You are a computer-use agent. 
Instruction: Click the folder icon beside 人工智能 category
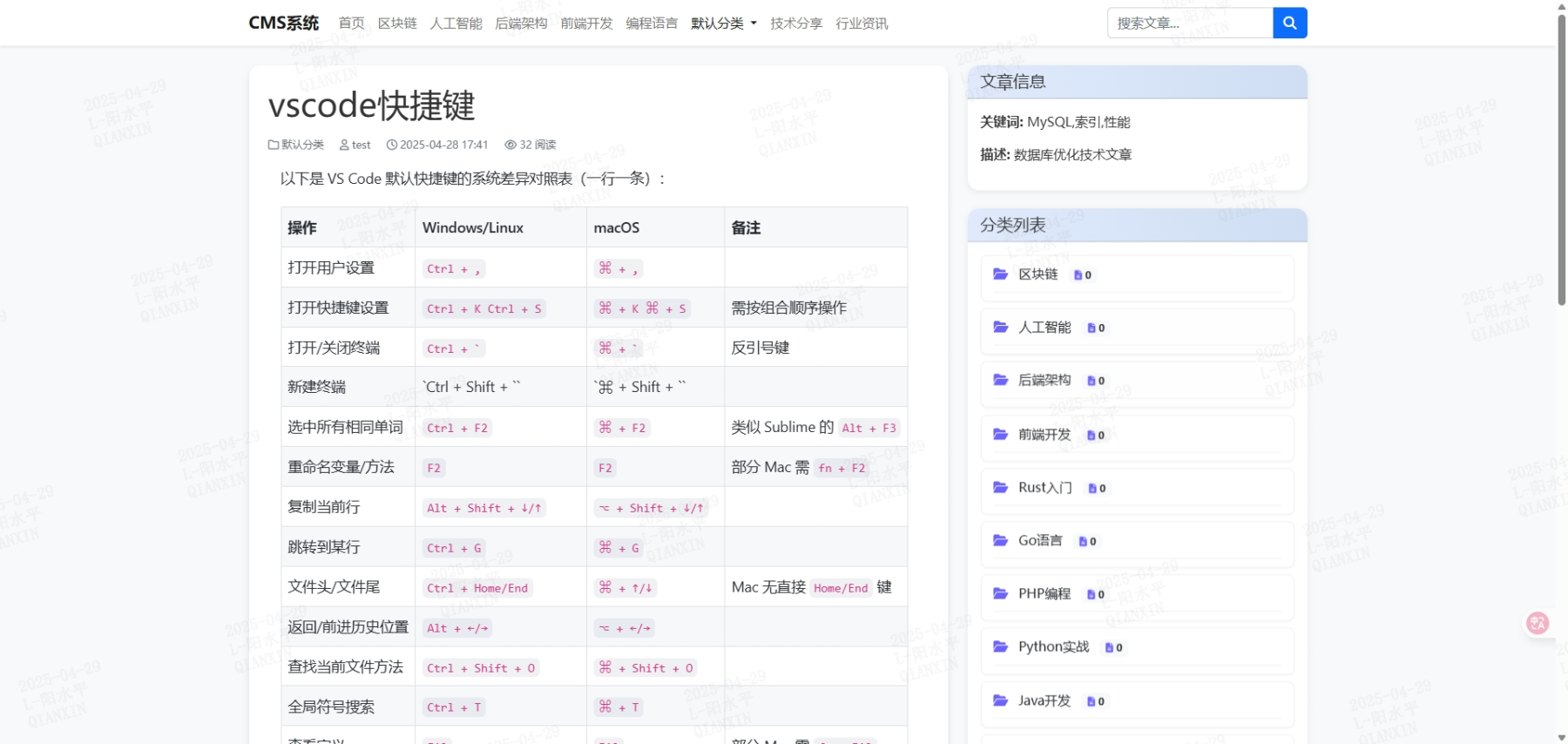pos(1001,328)
